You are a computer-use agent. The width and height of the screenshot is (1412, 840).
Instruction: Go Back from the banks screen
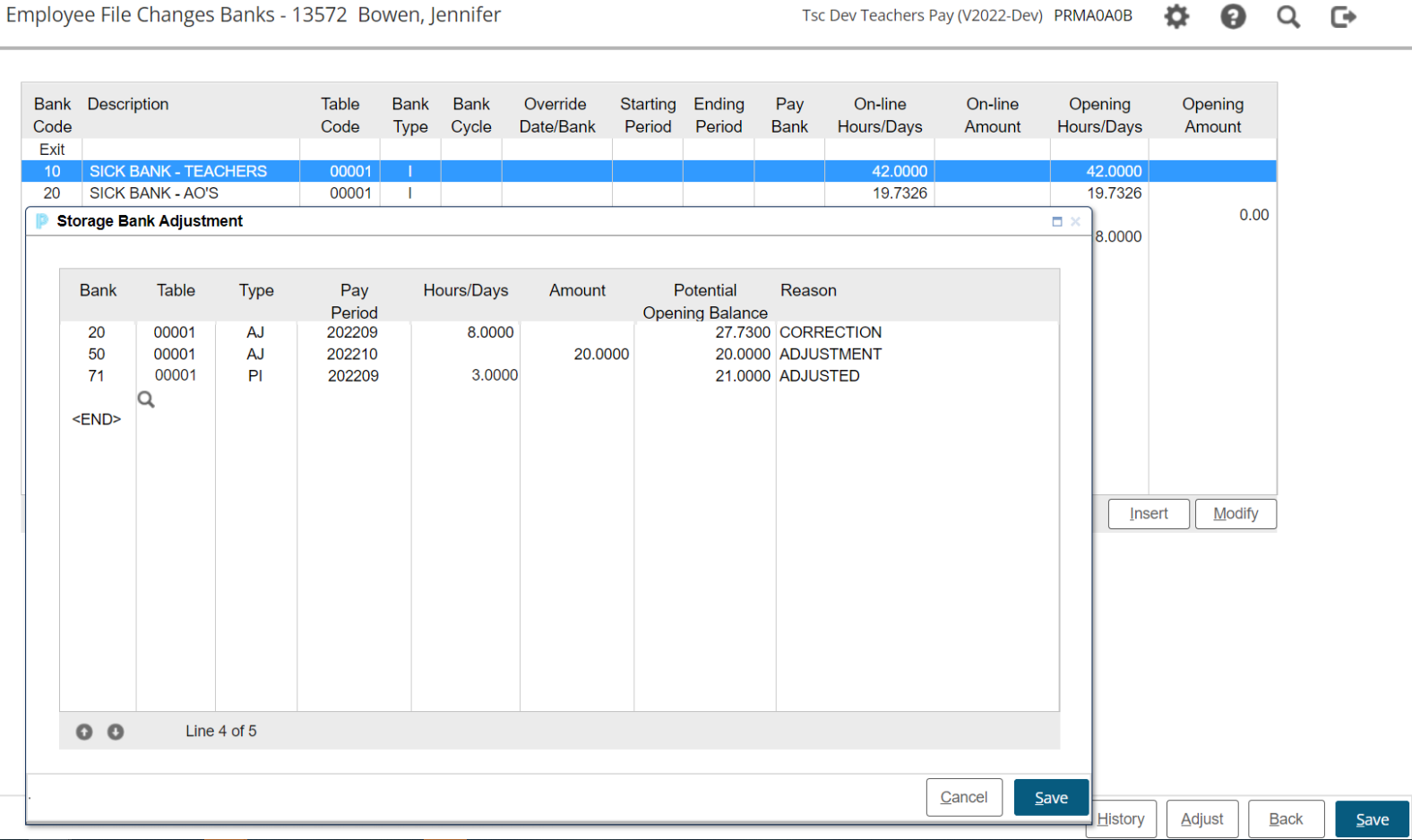(1286, 819)
